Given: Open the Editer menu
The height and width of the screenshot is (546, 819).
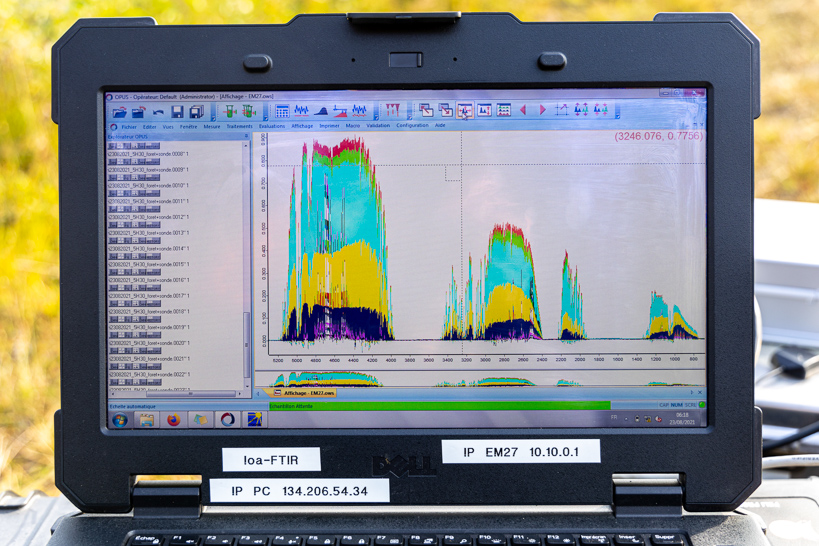Looking at the screenshot, I should coord(150,127).
